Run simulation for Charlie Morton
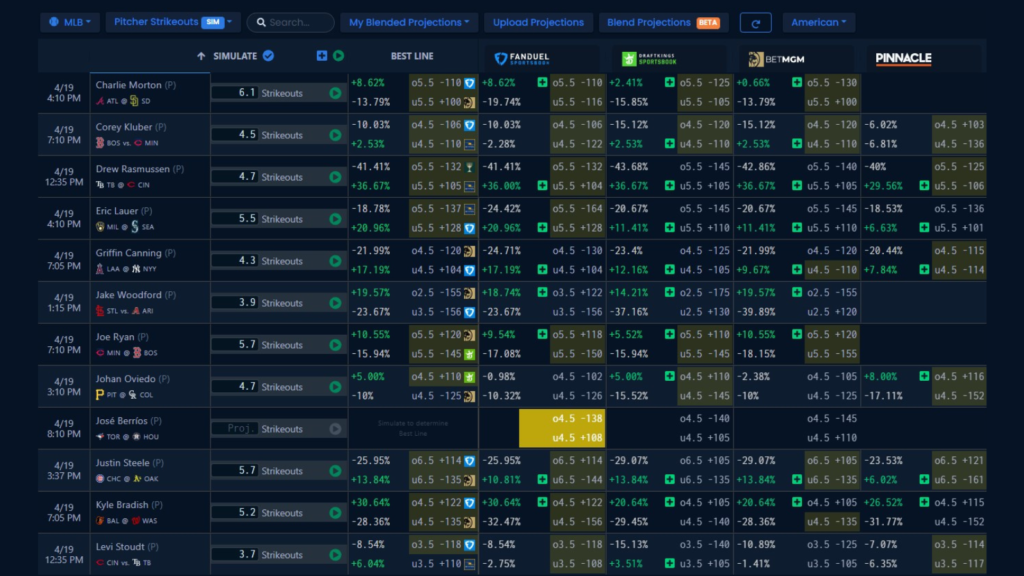This screenshot has width=1024, height=576. click(x=335, y=93)
